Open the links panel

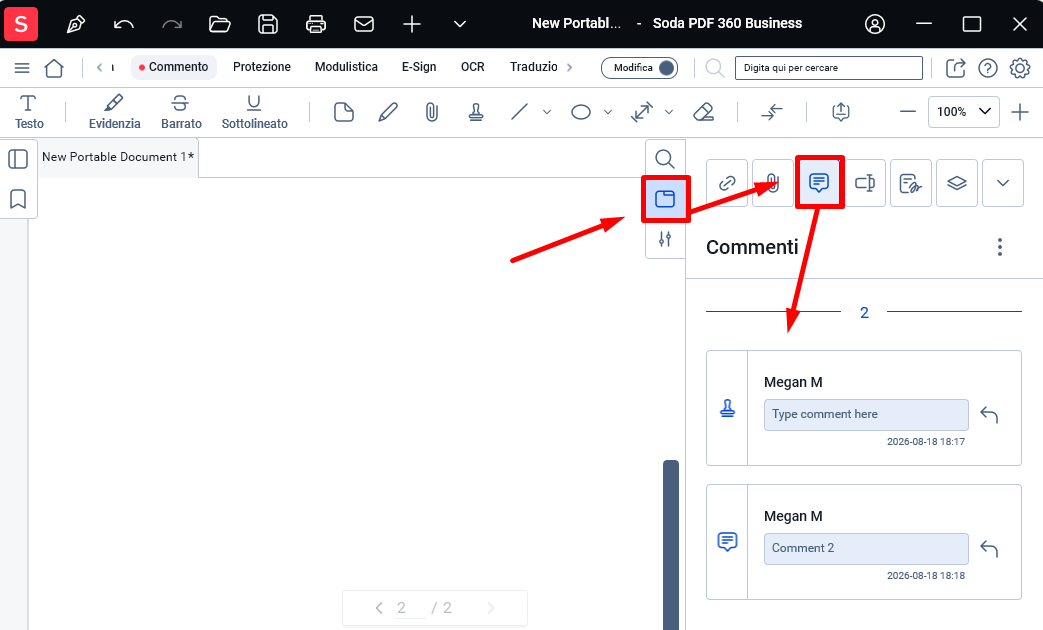(727, 183)
